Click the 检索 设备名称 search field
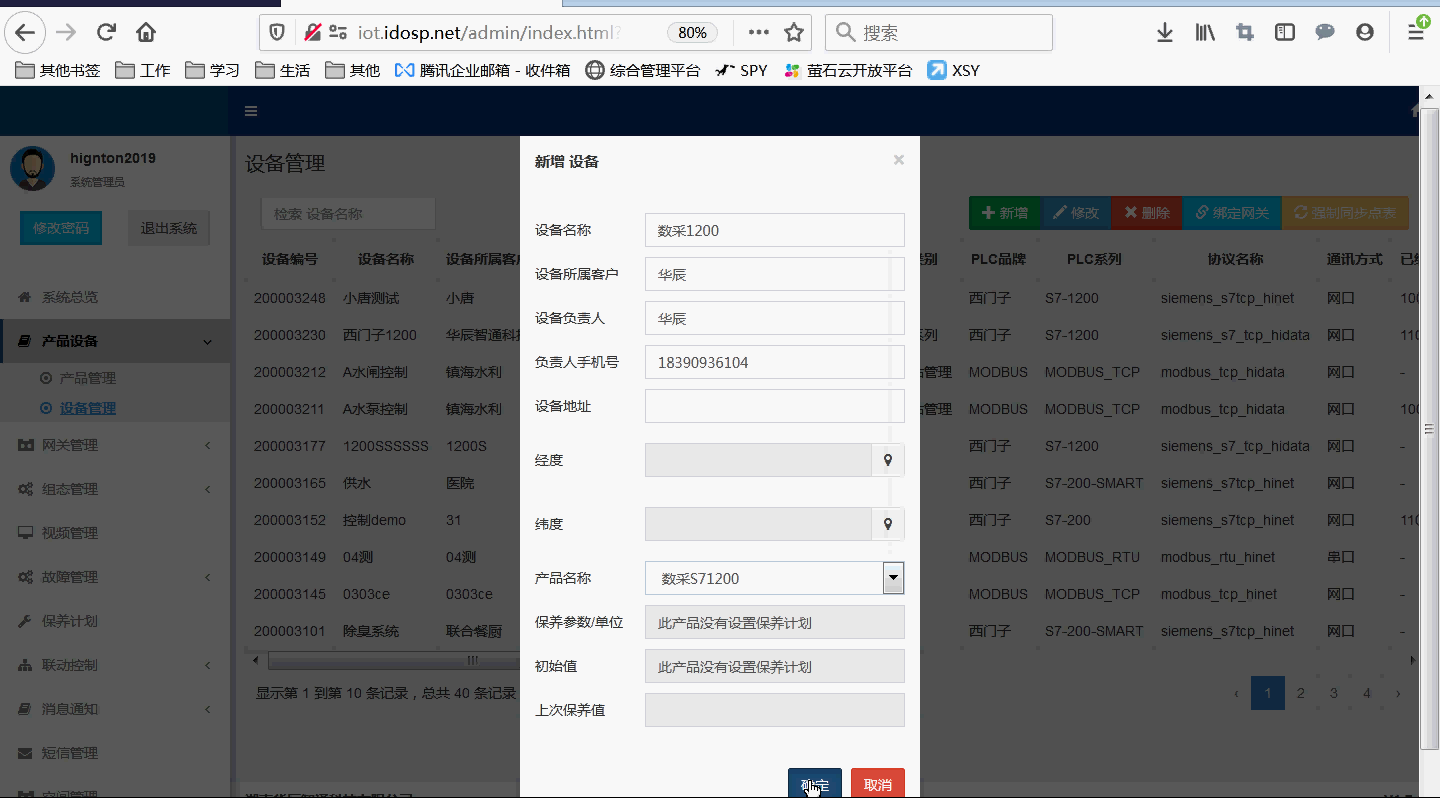 pos(348,213)
